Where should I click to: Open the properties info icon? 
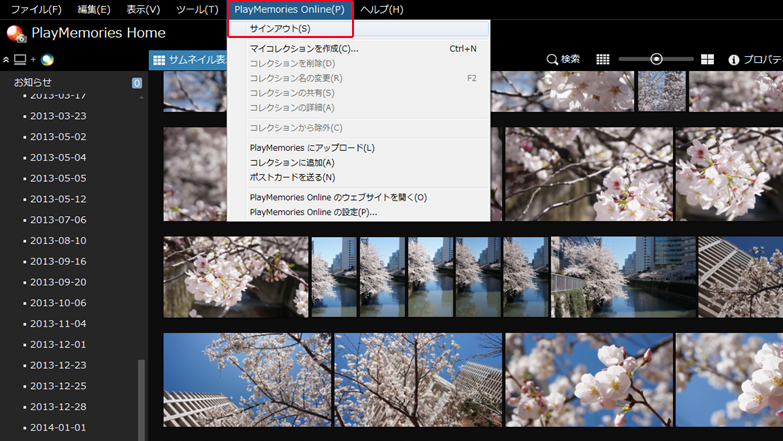[x=734, y=60]
